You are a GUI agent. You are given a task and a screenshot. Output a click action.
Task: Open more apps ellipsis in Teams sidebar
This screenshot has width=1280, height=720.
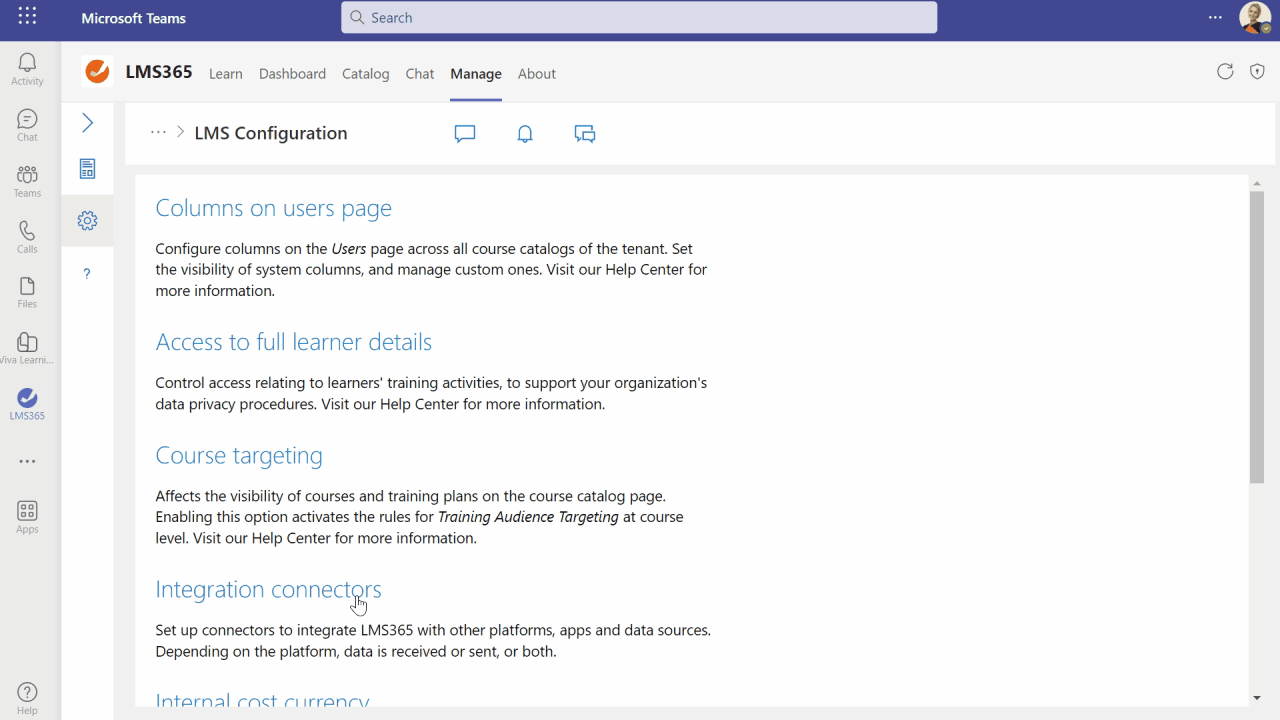point(27,462)
